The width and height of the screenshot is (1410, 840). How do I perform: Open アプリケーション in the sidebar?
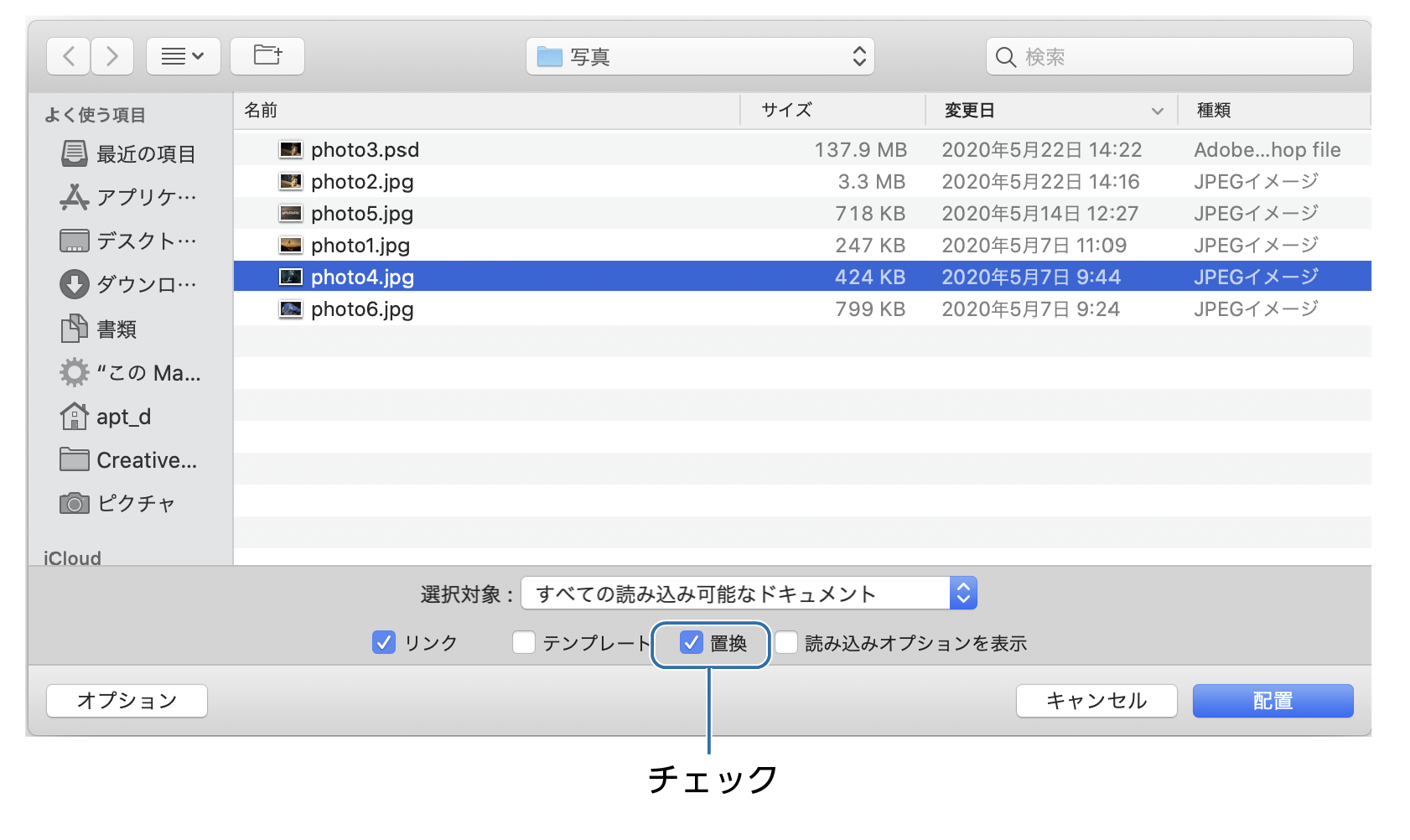point(130,197)
